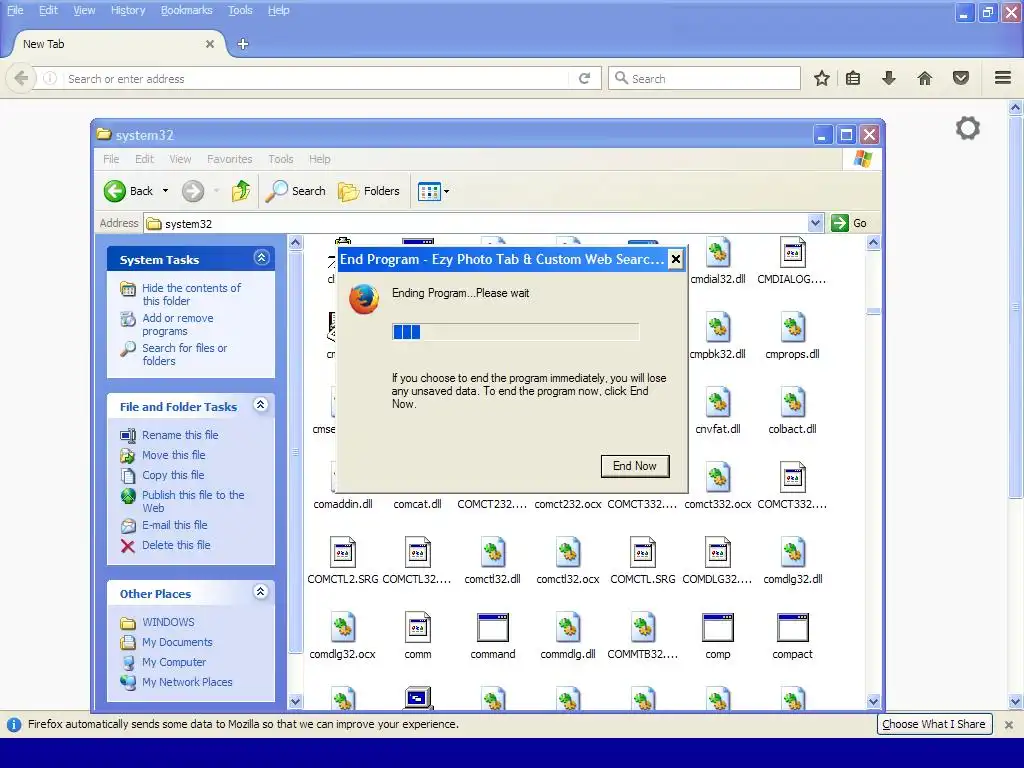Select the cmdial32.dll file icon

(718, 252)
